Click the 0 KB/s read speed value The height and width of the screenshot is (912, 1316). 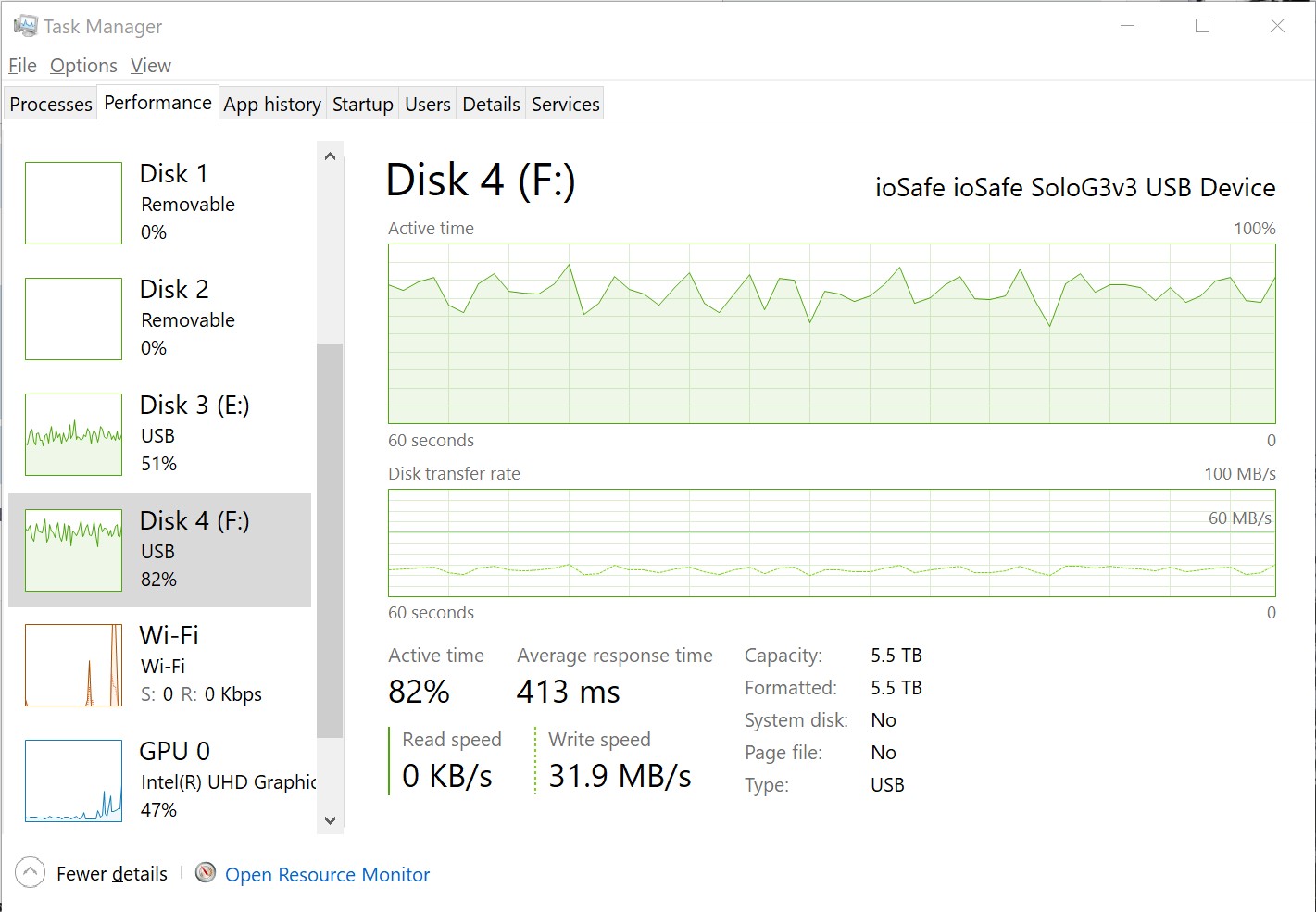click(446, 776)
